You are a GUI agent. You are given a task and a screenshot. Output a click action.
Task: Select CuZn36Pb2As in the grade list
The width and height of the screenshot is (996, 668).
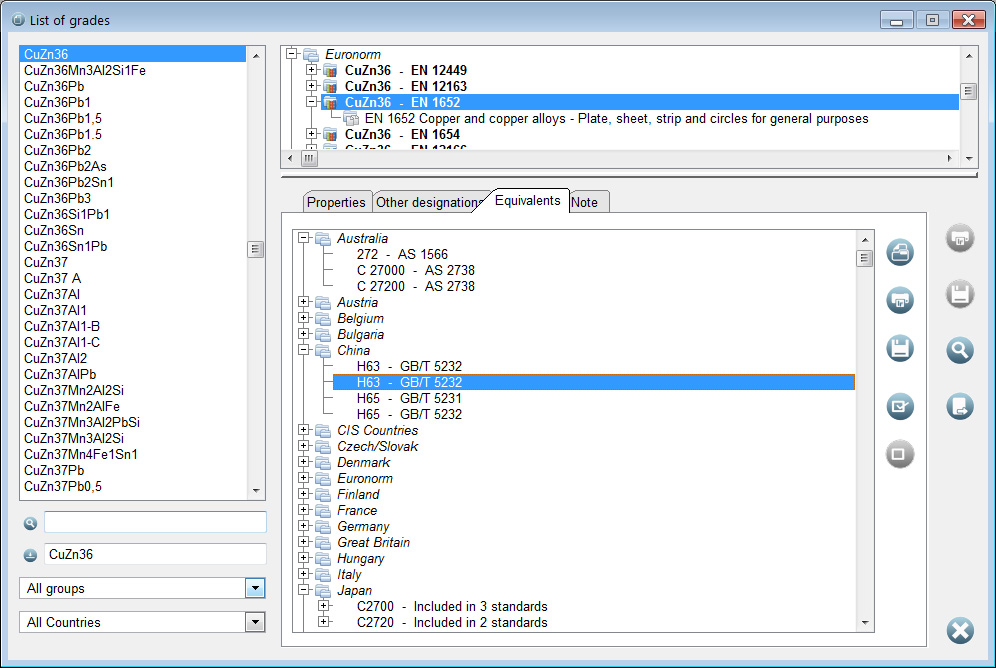click(x=133, y=166)
